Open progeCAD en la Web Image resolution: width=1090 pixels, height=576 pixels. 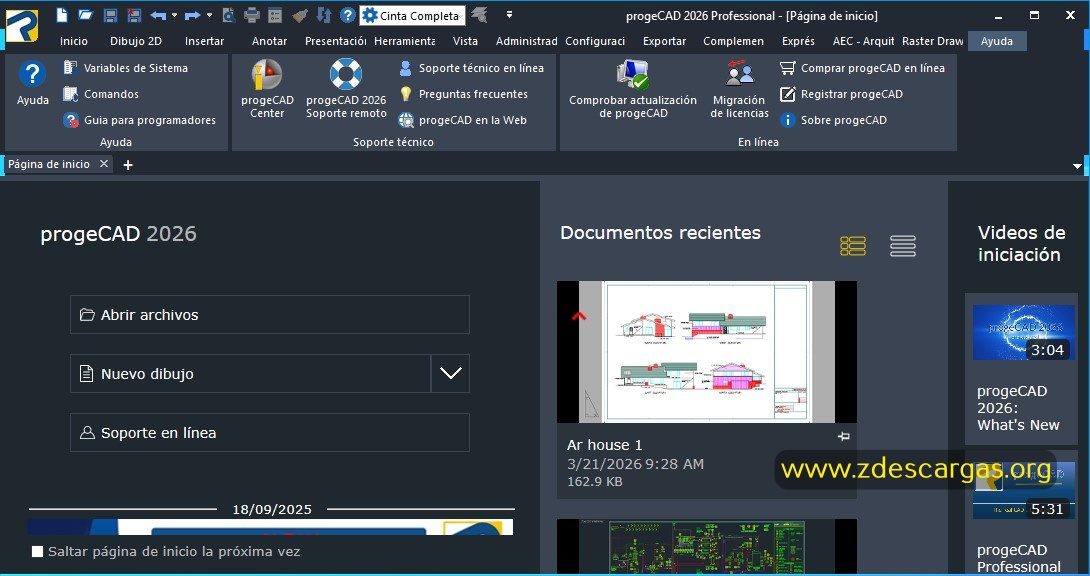pyautogui.click(x=462, y=120)
